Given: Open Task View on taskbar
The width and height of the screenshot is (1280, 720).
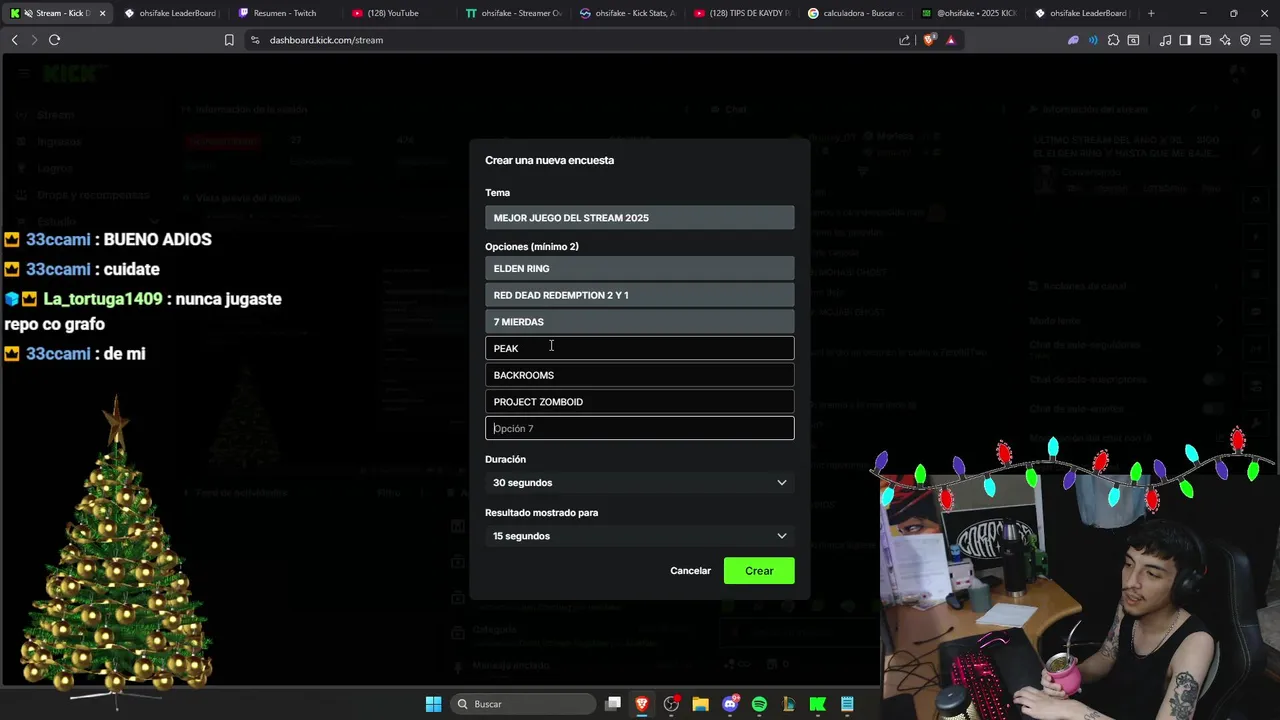Looking at the screenshot, I should pos(613,704).
